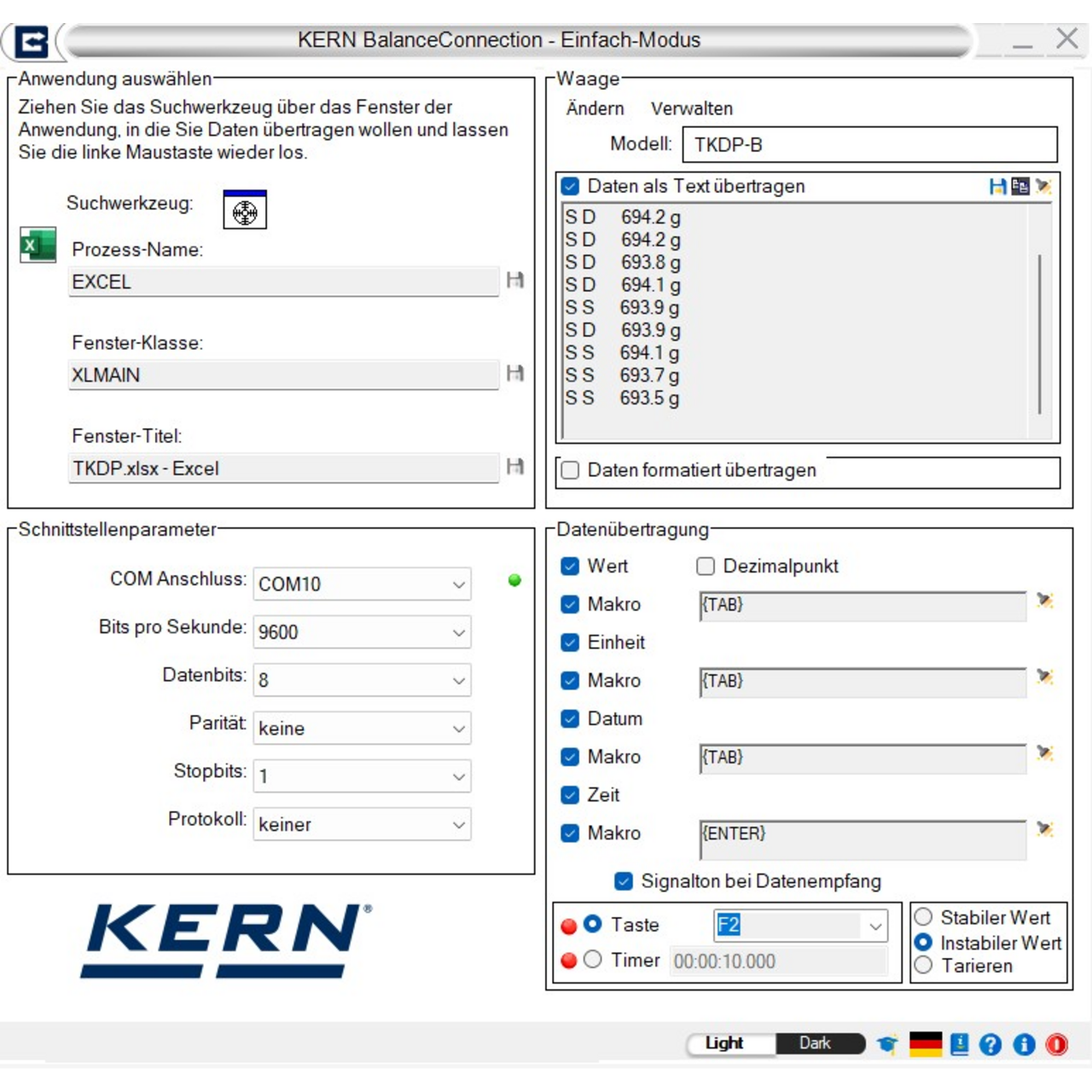The height and width of the screenshot is (1092, 1092).
Task: Uncheck the Einheit checkbox
Action: pyautogui.click(x=569, y=642)
